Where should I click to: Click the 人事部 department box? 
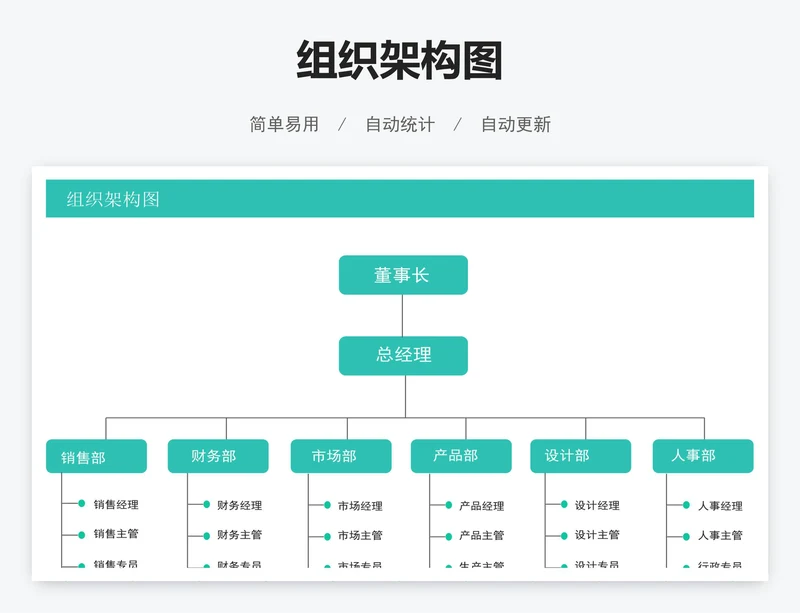tap(703, 456)
